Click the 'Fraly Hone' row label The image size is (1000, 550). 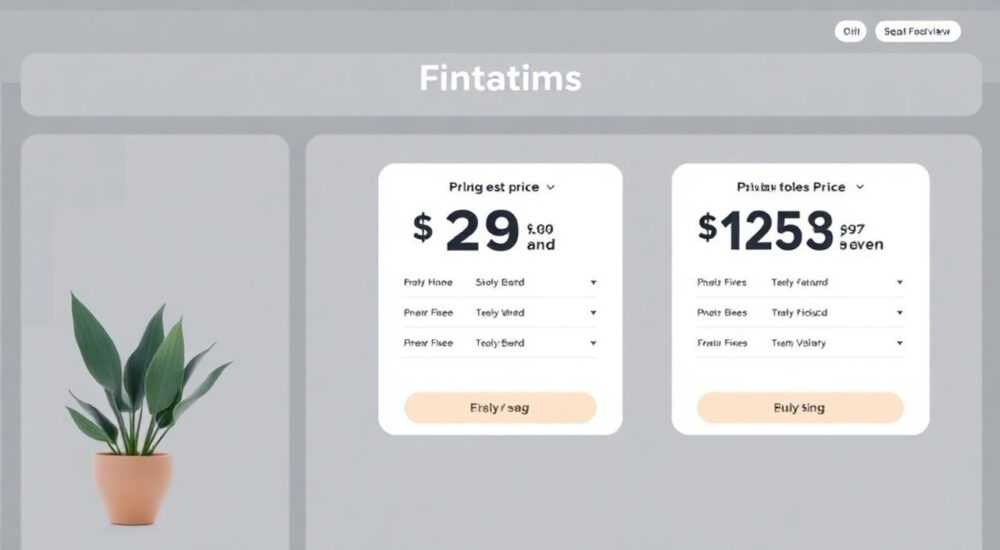click(428, 282)
